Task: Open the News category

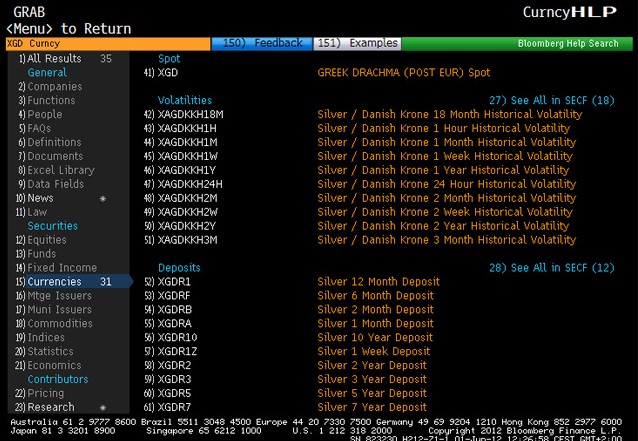Action: pyautogui.click(x=40, y=198)
